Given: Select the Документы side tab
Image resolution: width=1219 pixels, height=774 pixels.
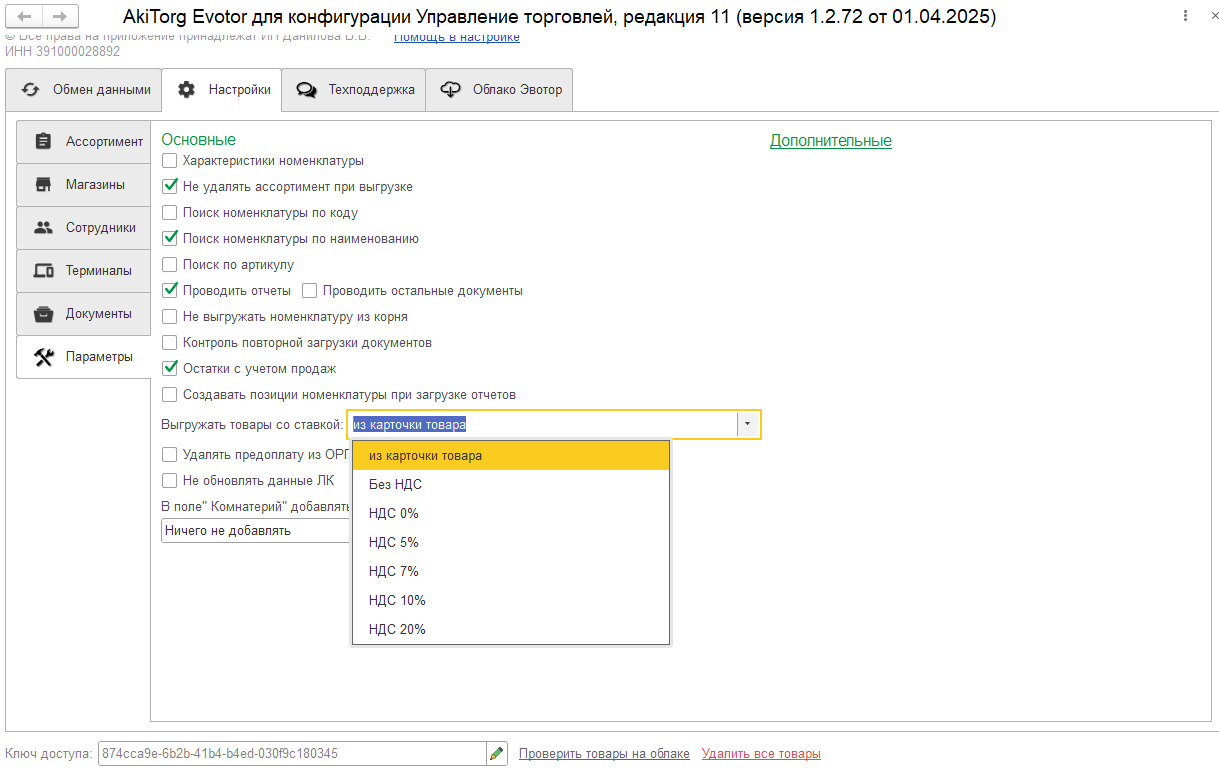Looking at the screenshot, I should (x=84, y=314).
